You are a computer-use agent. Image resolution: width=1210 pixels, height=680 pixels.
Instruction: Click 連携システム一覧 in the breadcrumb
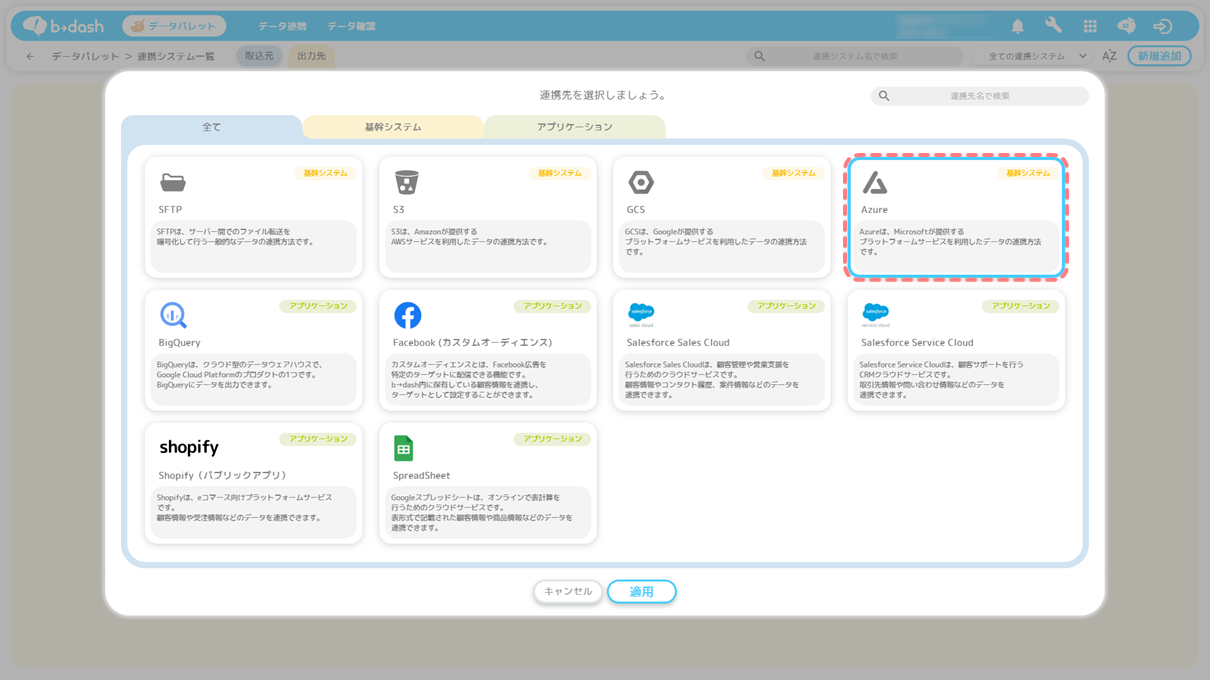[x=176, y=56]
